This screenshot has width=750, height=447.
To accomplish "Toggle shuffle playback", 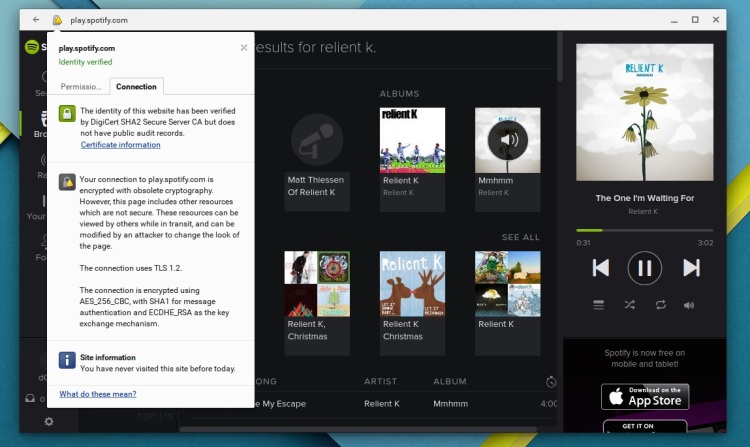I will tap(629, 305).
